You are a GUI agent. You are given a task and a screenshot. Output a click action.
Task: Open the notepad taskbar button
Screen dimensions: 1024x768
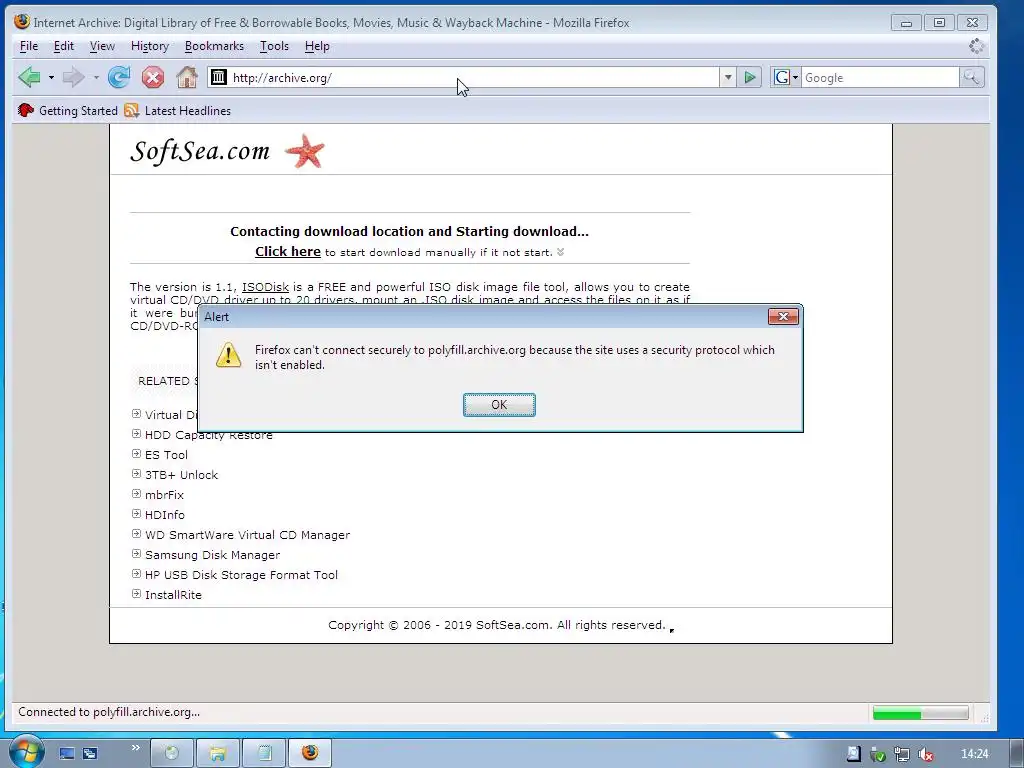coord(264,753)
